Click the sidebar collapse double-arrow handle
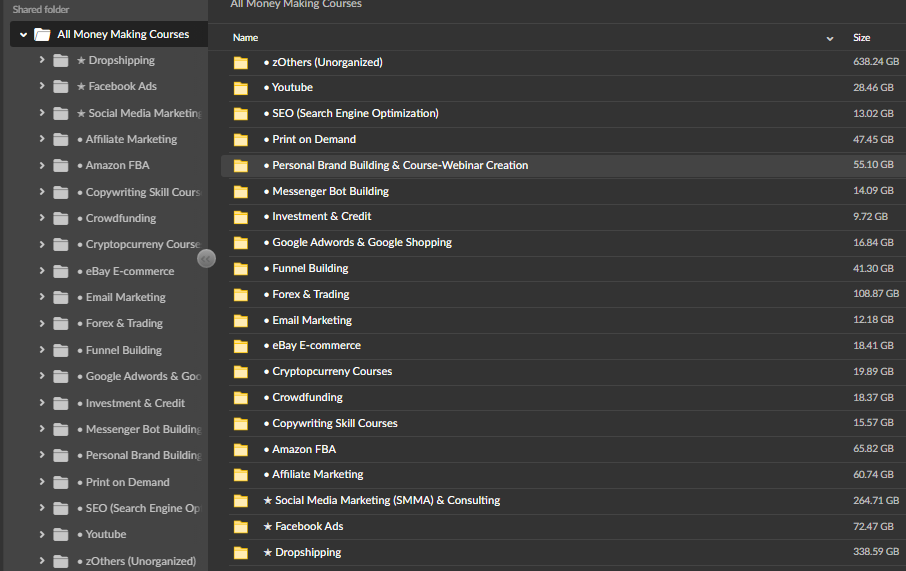 tap(206, 259)
